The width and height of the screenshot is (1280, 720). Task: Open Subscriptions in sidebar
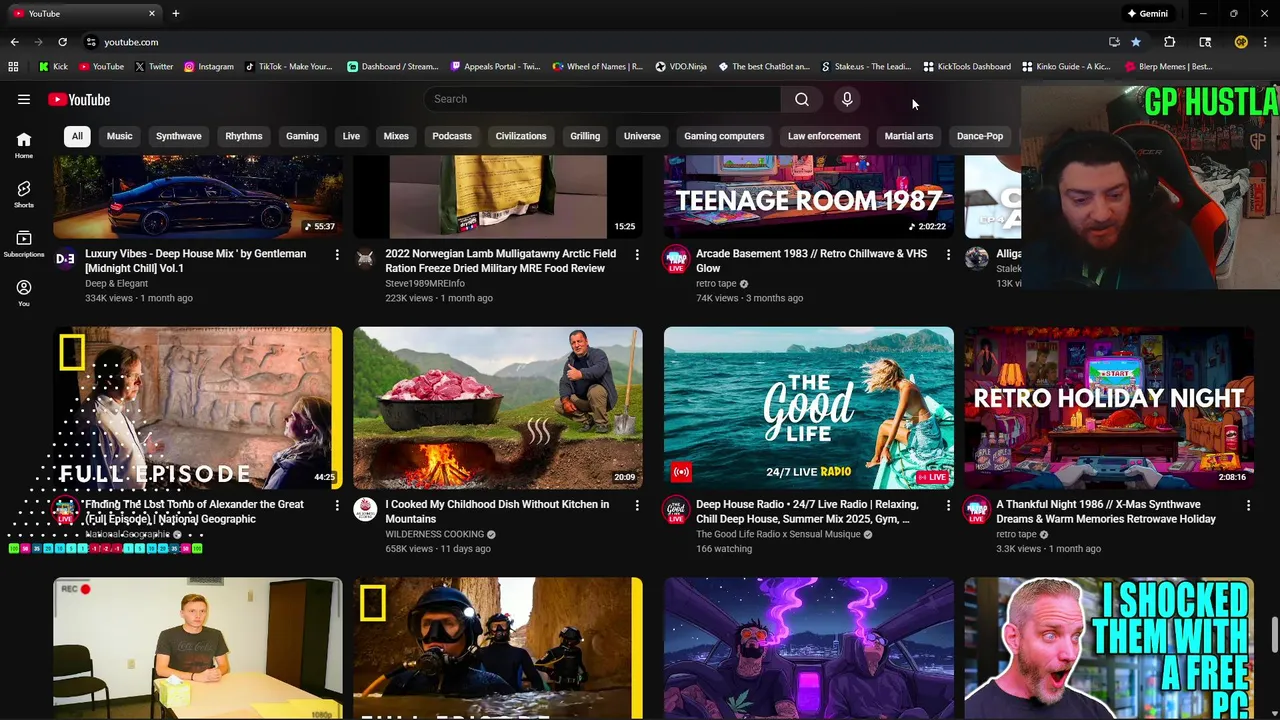point(24,244)
